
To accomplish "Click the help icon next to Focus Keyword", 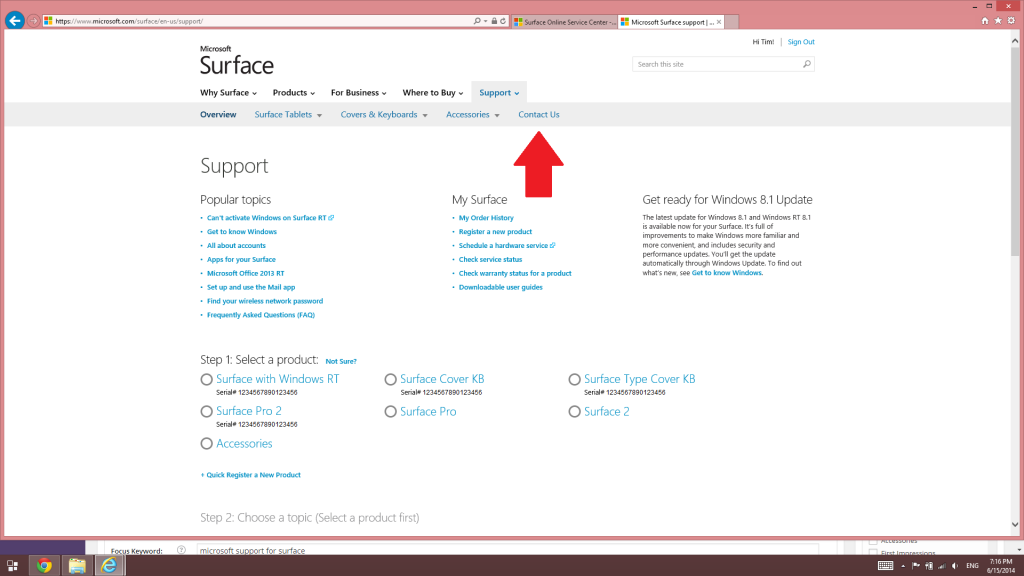I will click(181, 550).
